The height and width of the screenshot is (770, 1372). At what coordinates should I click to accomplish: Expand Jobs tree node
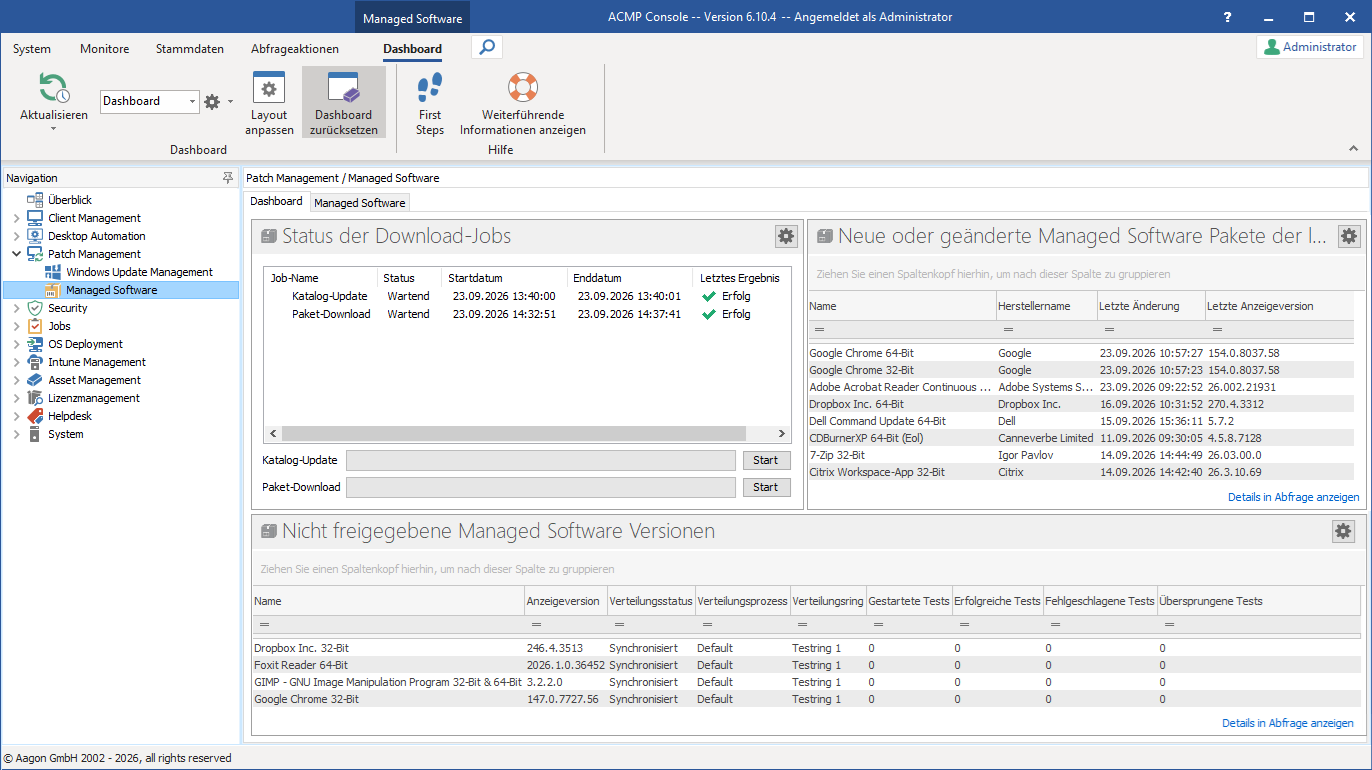[16, 326]
